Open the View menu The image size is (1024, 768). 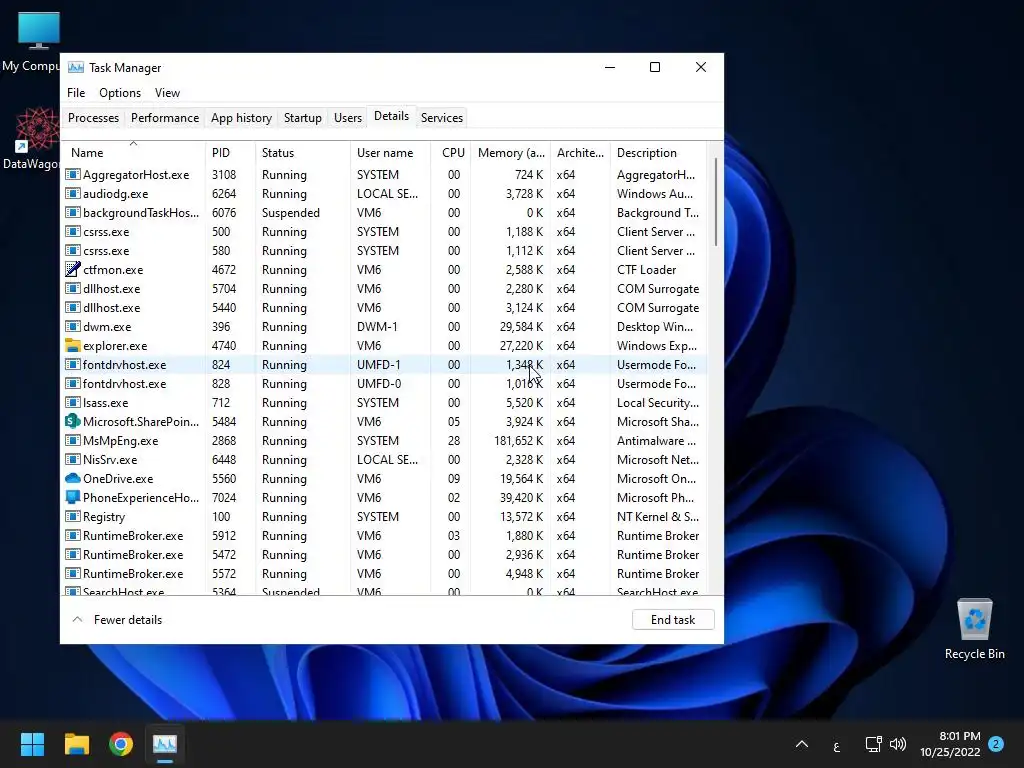tap(167, 93)
